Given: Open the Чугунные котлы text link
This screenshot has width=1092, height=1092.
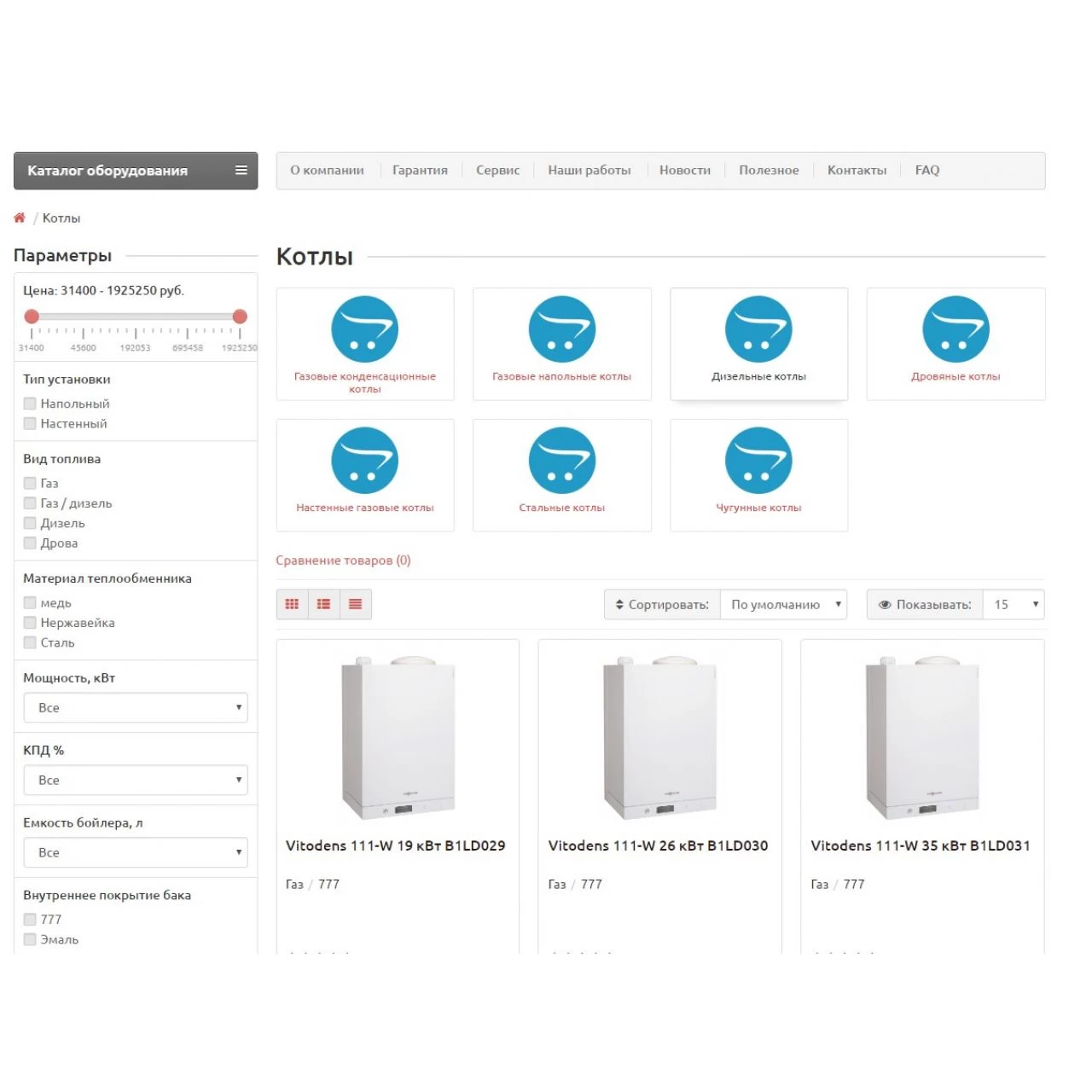Looking at the screenshot, I should coord(758,508).
